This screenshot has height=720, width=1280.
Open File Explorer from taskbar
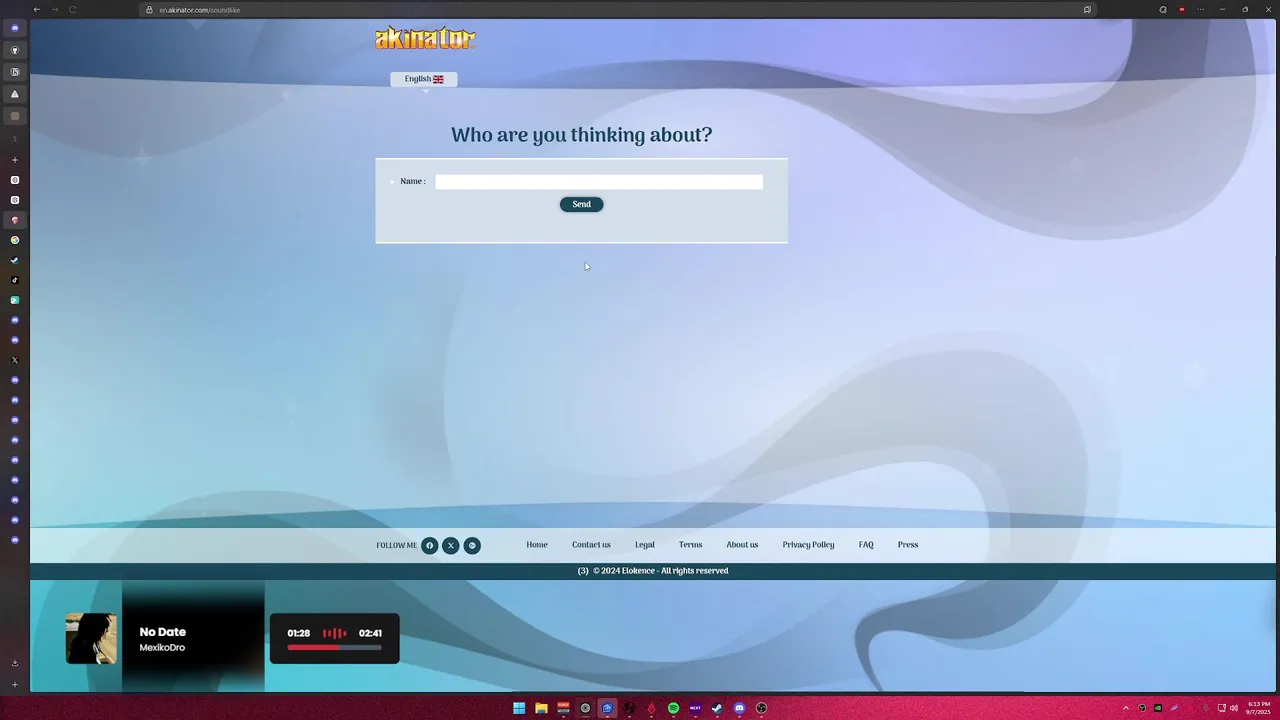click(x=541, y=708)
